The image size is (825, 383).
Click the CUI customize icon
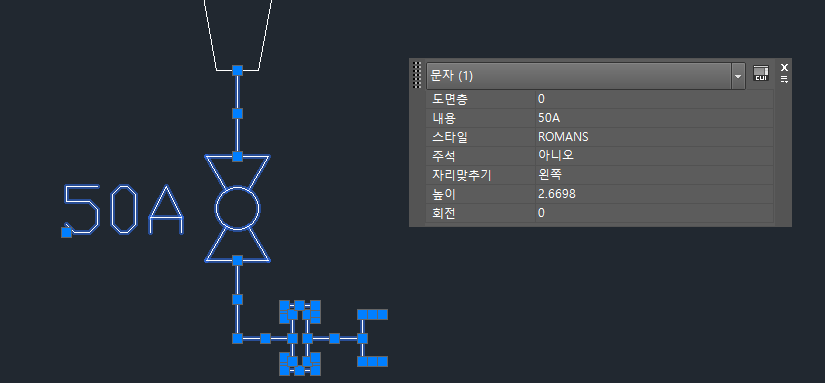click(x=760, y=73)
